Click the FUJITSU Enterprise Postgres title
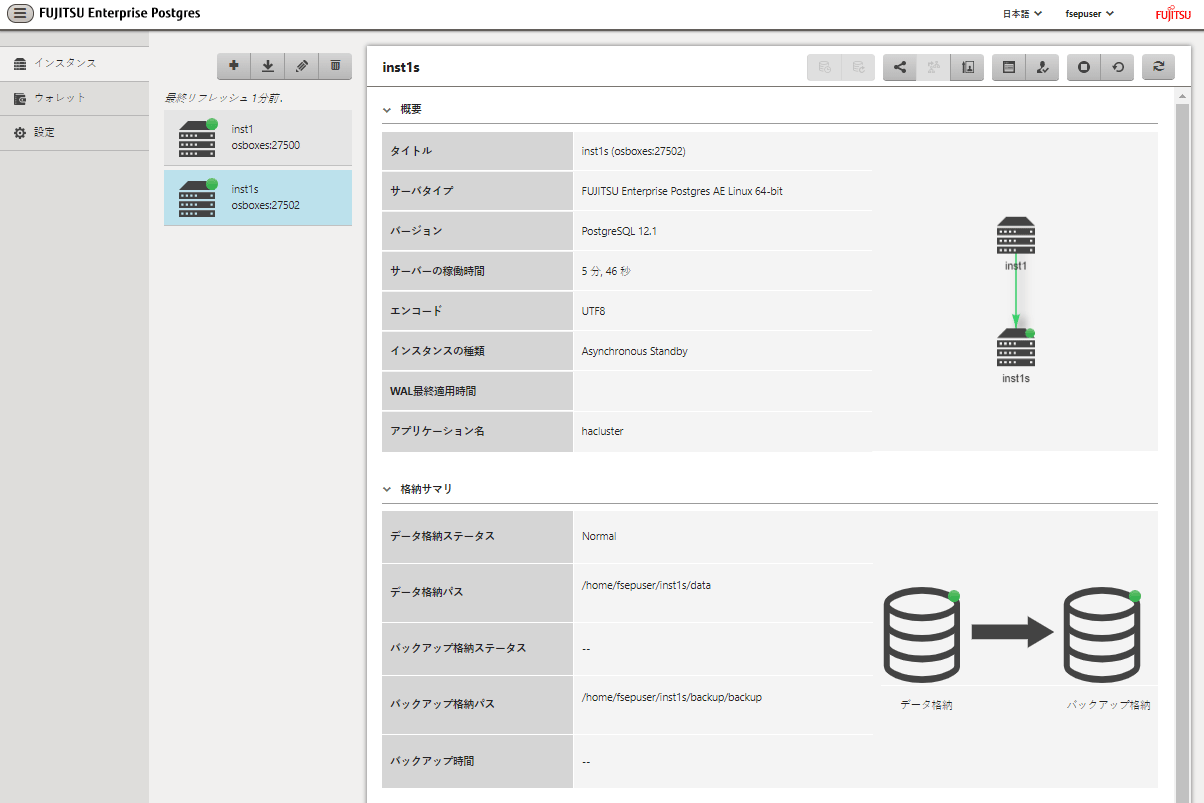Screen dimensions: 1204x803 click(x=119, y=13)
